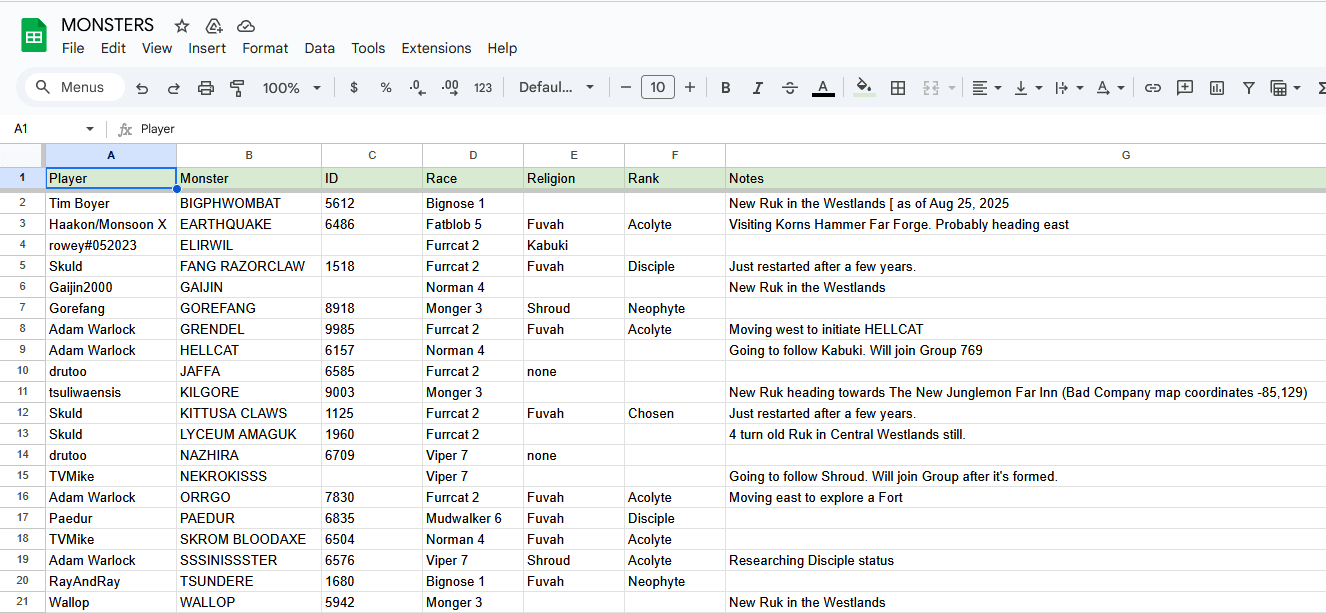
Task: Toggle bold formatting
Action: (726, 88)
